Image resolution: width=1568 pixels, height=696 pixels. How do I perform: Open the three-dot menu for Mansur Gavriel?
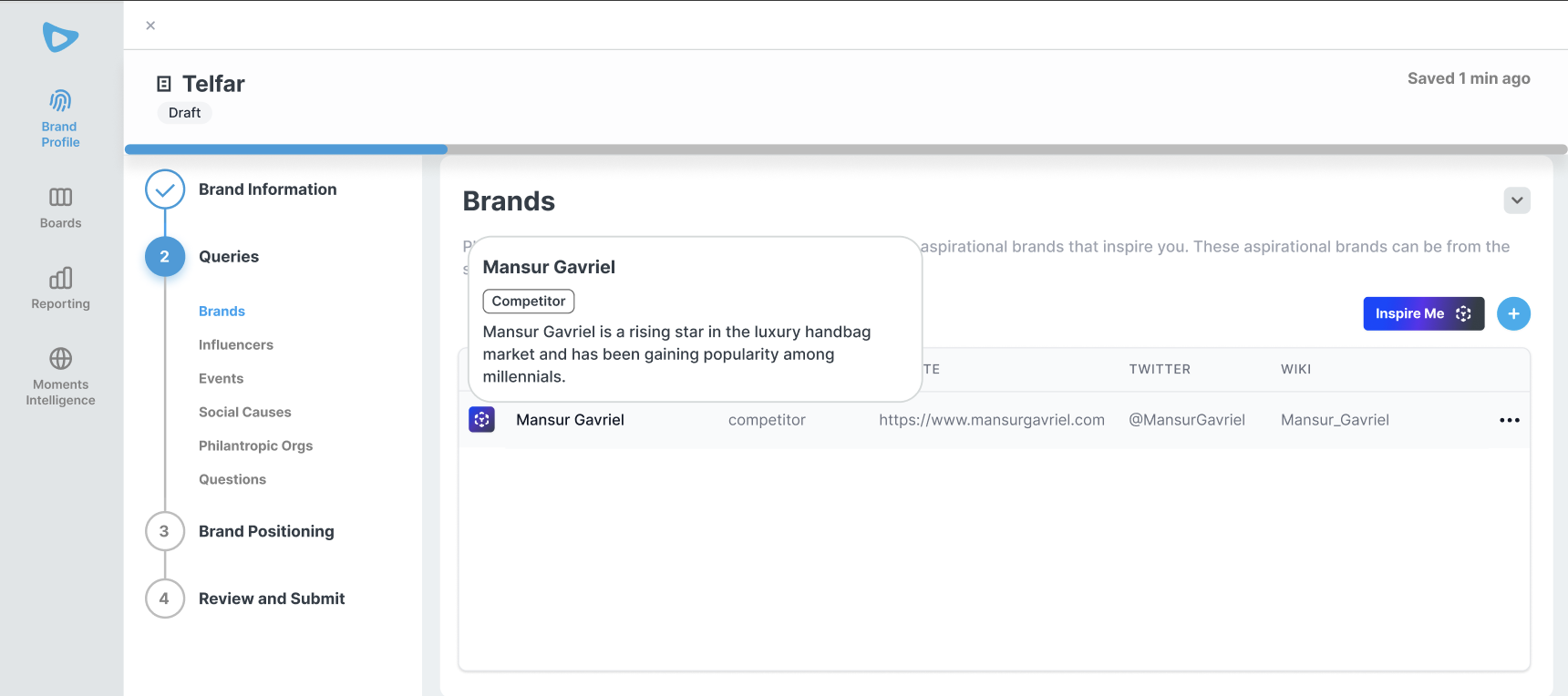[1509, 420]
